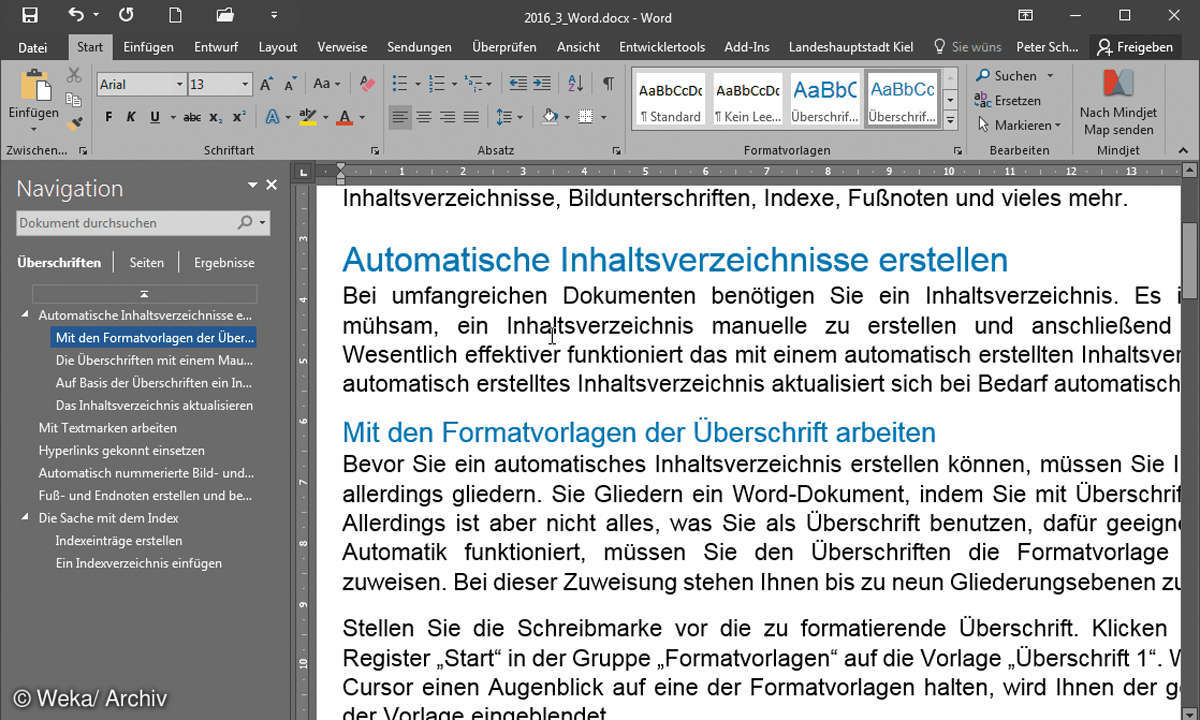Select align left in paragraph group

pos(400,118)
